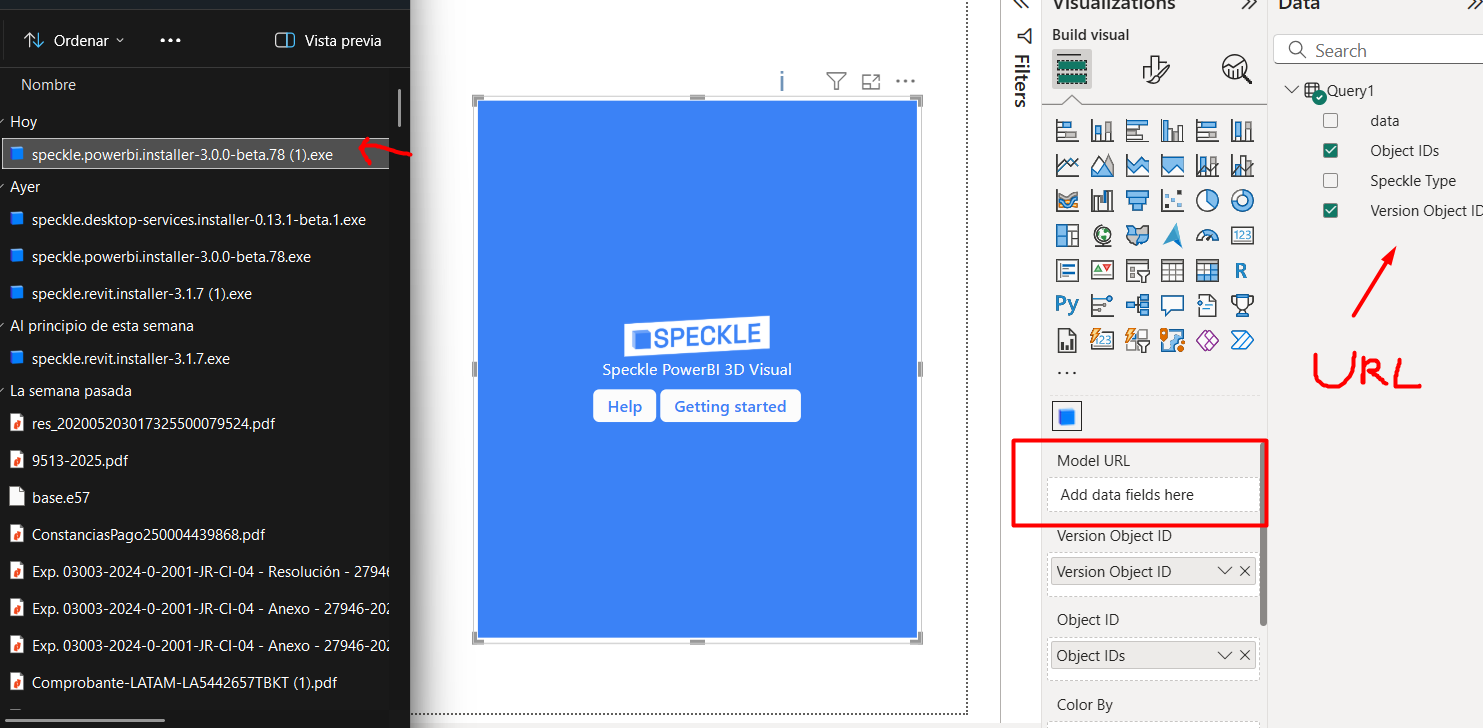1483x728 pixels.
Task: Click Getting started in Speckle visual
Action: point(730,406)
